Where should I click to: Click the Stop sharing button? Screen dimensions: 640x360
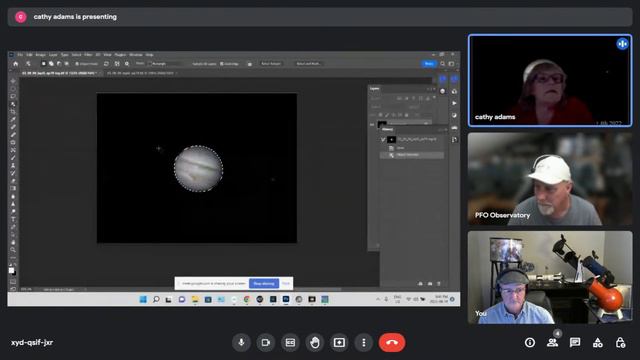point(264,283)
